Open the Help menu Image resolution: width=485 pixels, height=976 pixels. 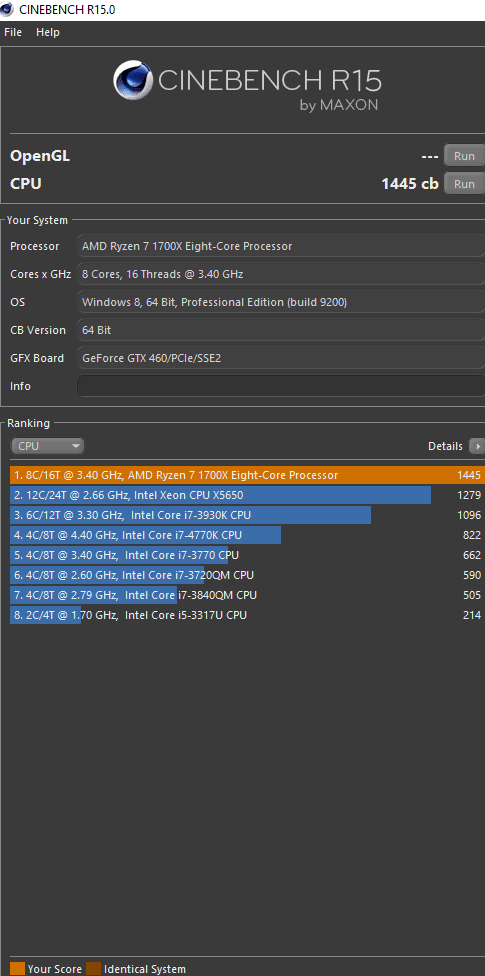pos(48,32)
